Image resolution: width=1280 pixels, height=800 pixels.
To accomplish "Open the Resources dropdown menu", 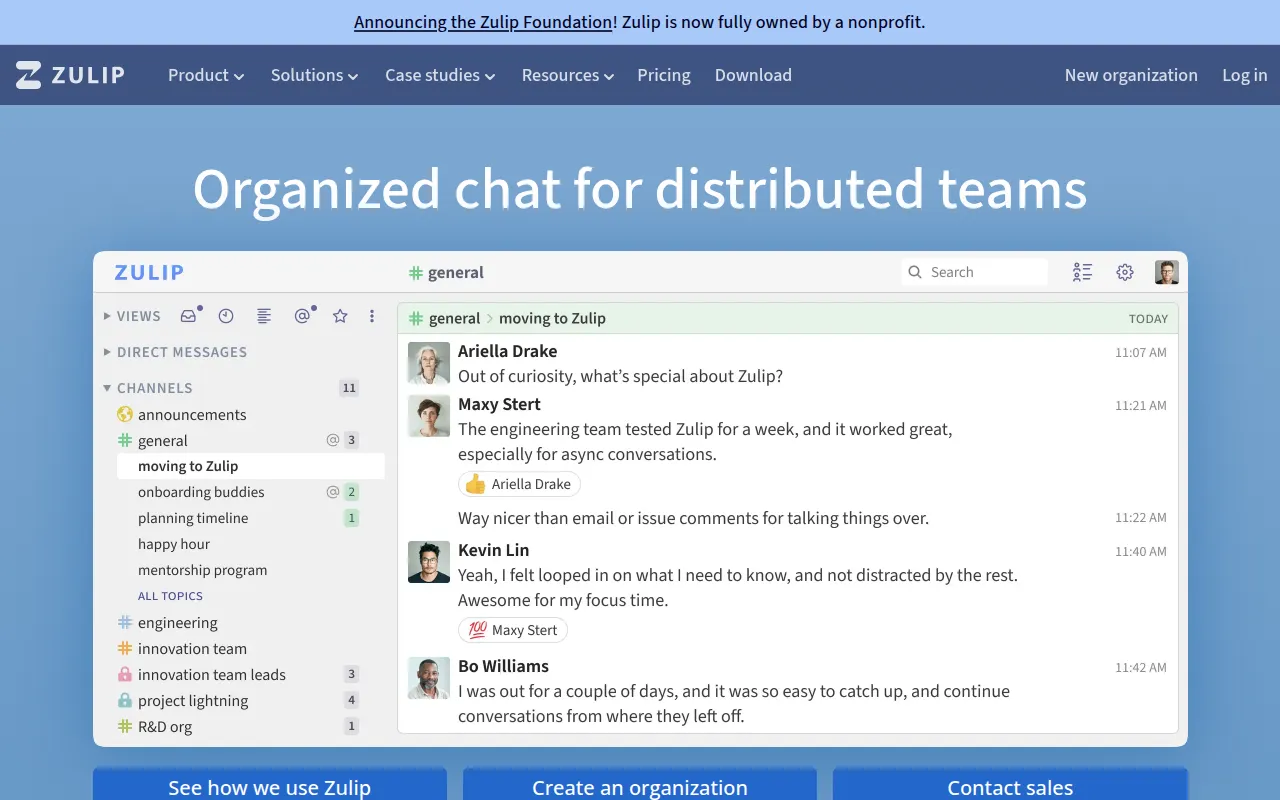I will coord(568,75).
